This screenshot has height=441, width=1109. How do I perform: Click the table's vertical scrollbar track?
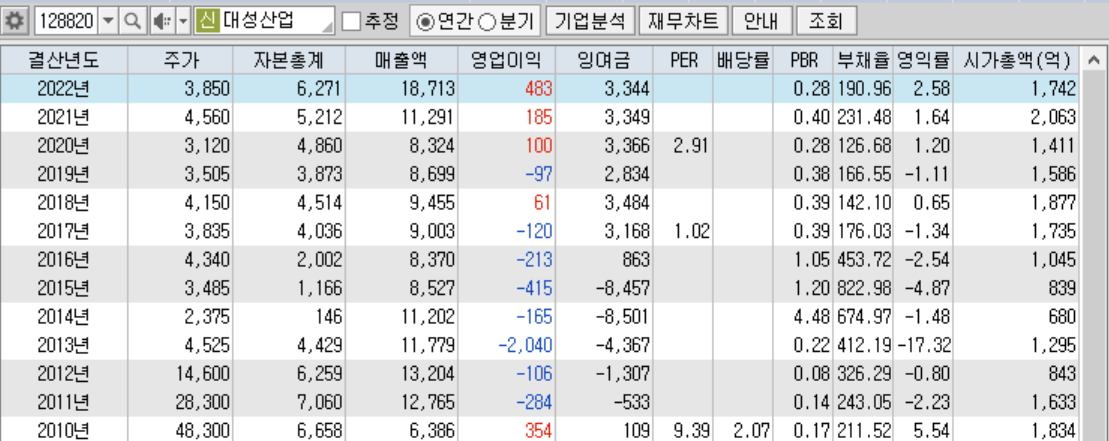click(1093, 257)
